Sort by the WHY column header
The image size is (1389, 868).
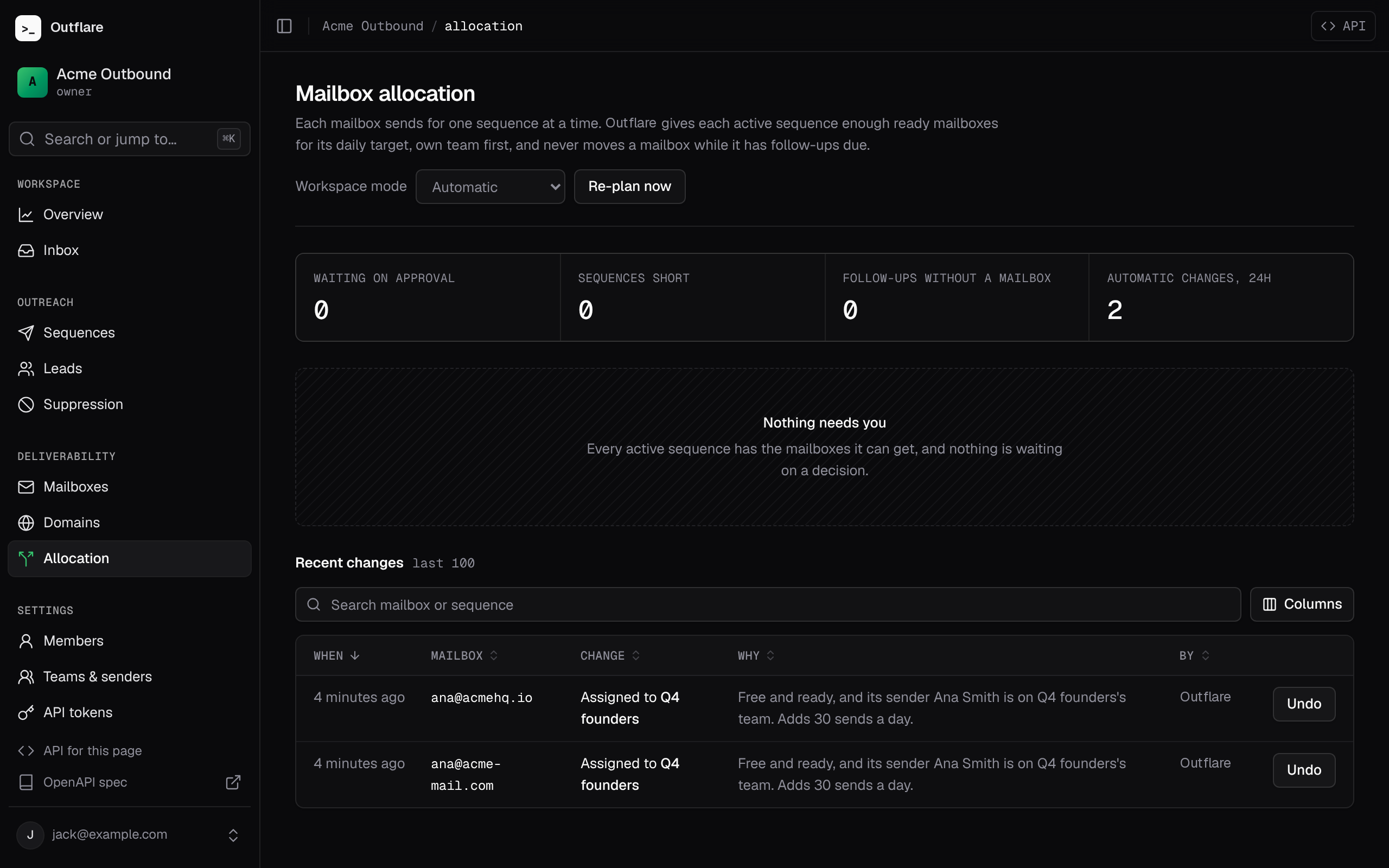coord(756,655)
